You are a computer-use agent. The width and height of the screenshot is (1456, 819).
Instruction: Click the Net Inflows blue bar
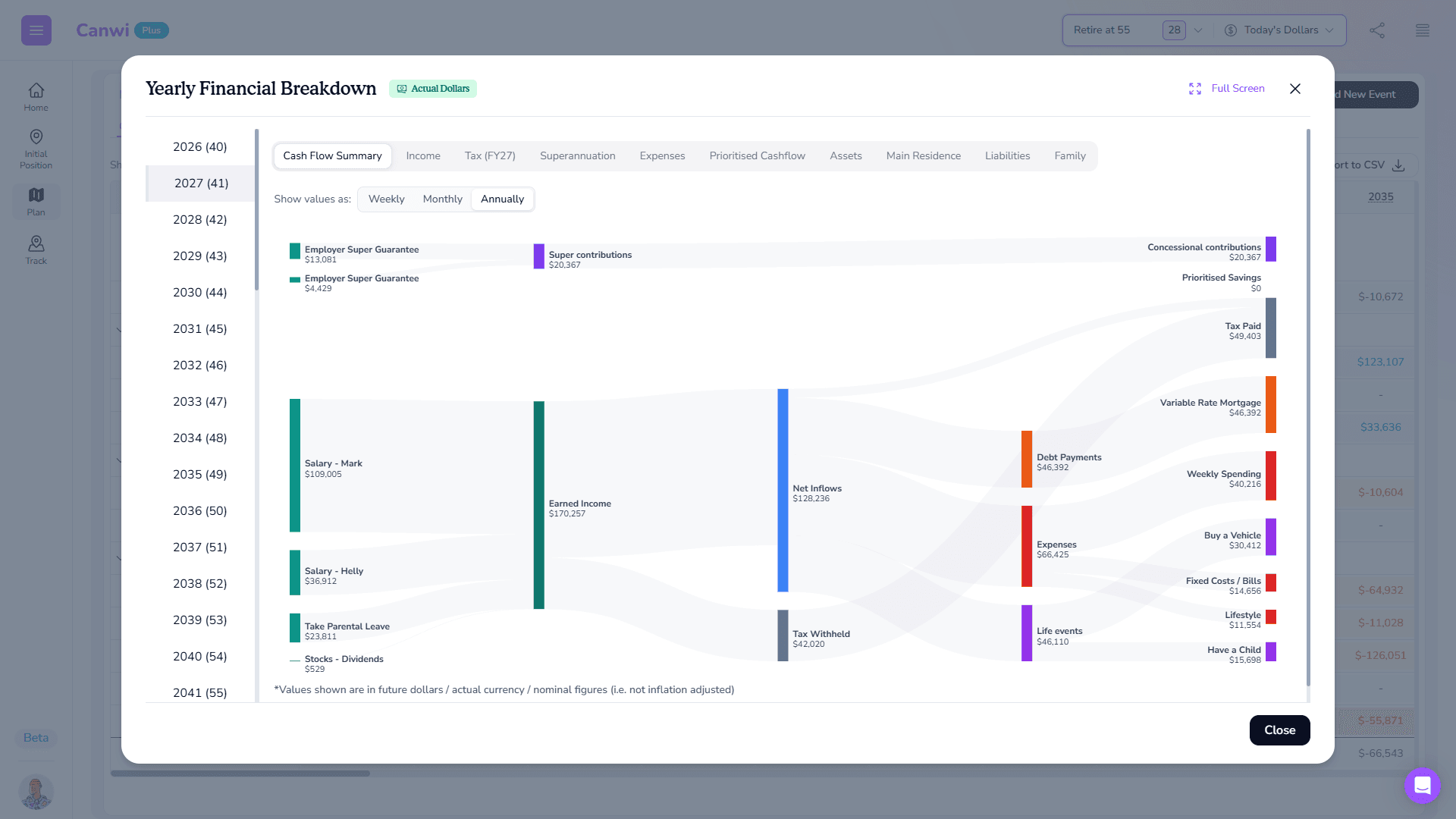[783, 490]
